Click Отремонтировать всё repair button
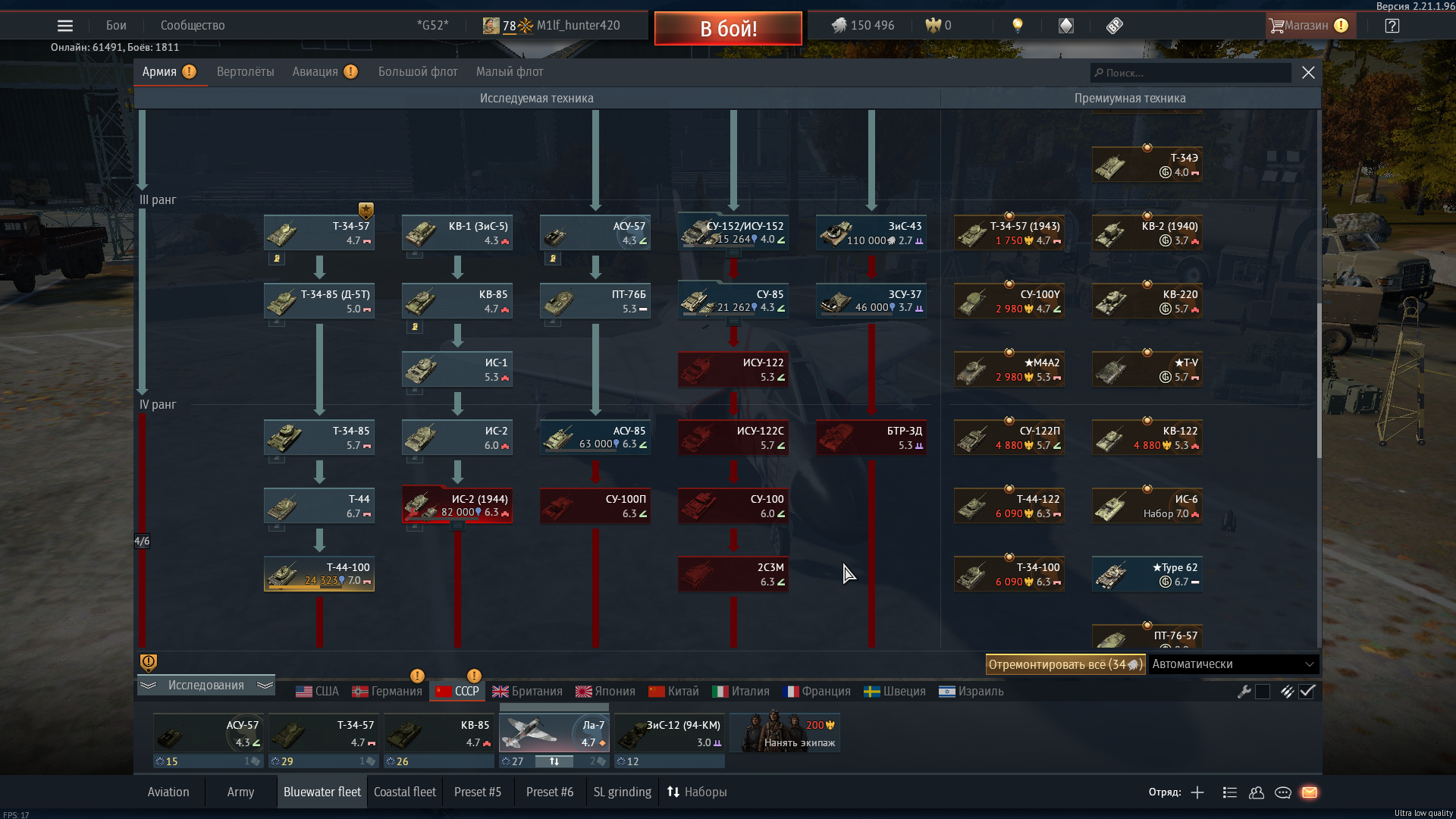Image resolution: width=1456 pixels, height=819 pixels. (x=1065, y=664)
